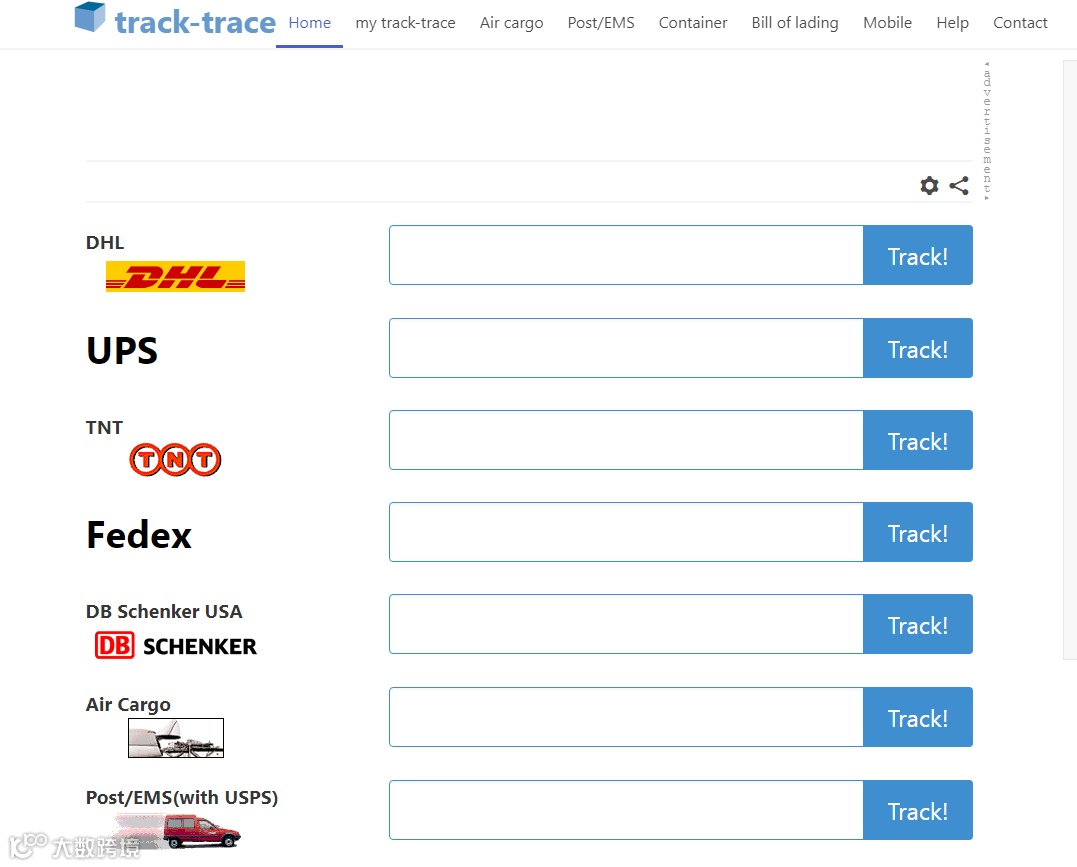Click the TNT label text

[x=104, y=427]
